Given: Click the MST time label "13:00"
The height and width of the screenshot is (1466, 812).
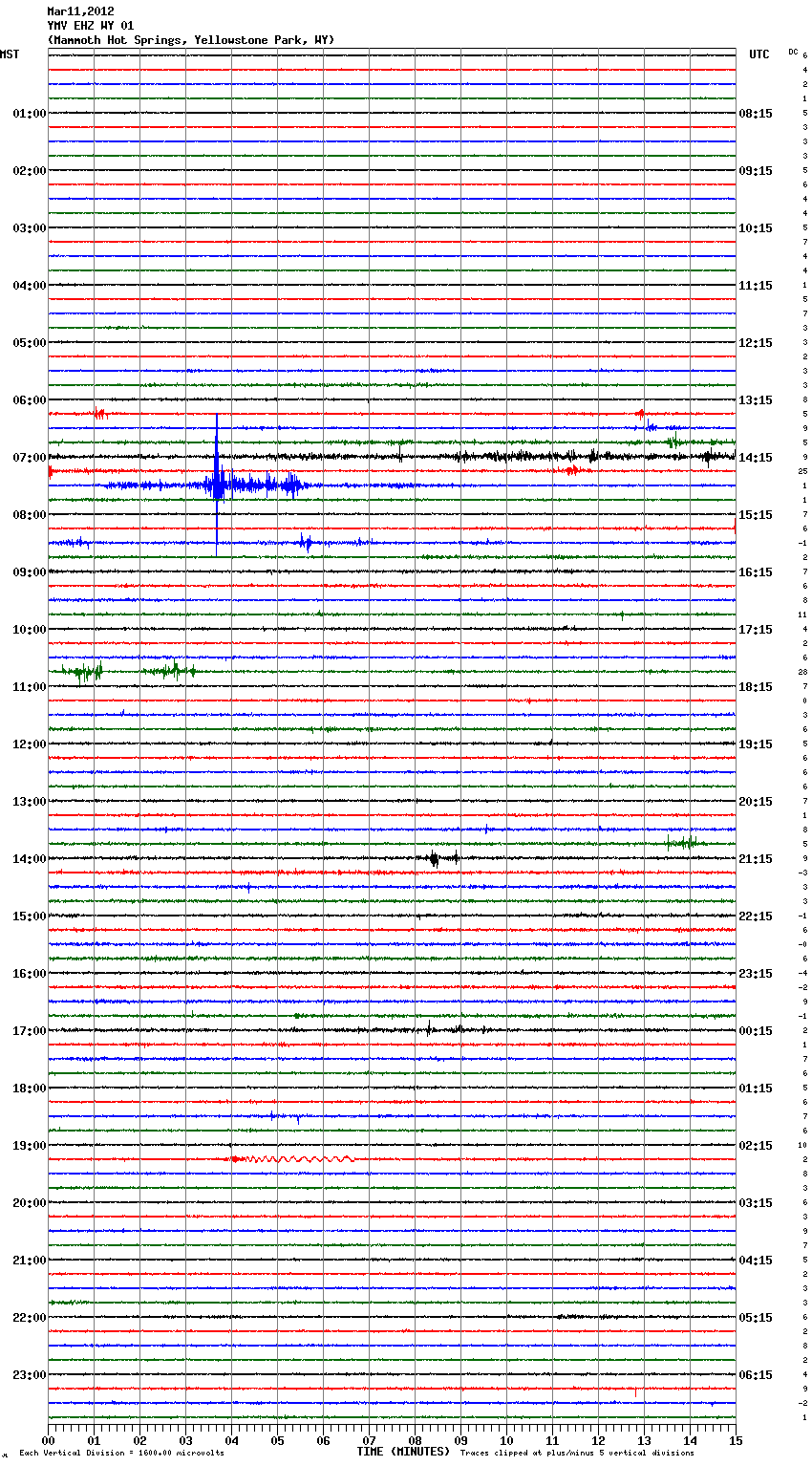Looking at the screenshot, I should (30, 802).
